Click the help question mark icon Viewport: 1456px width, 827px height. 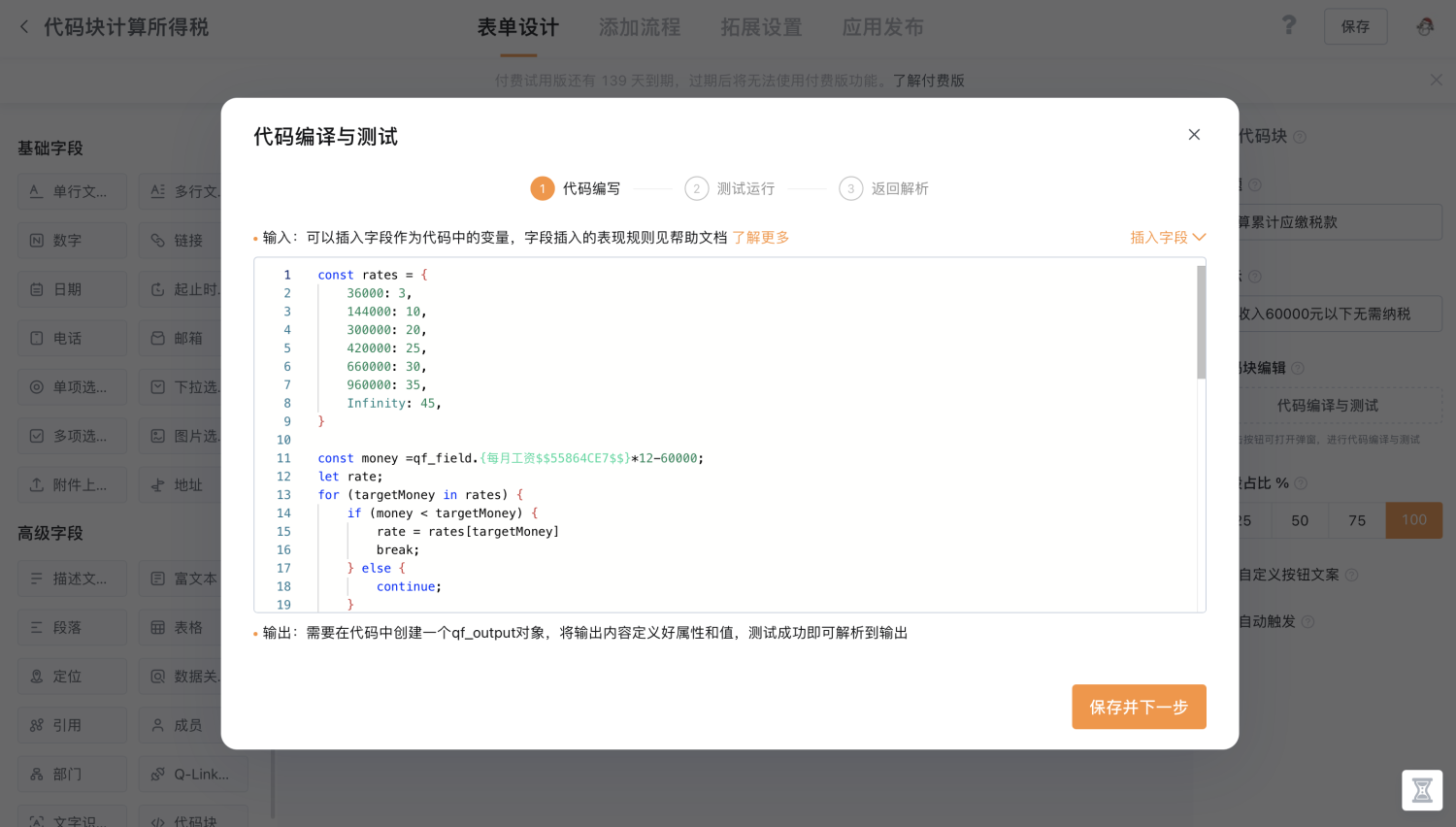1288,25
